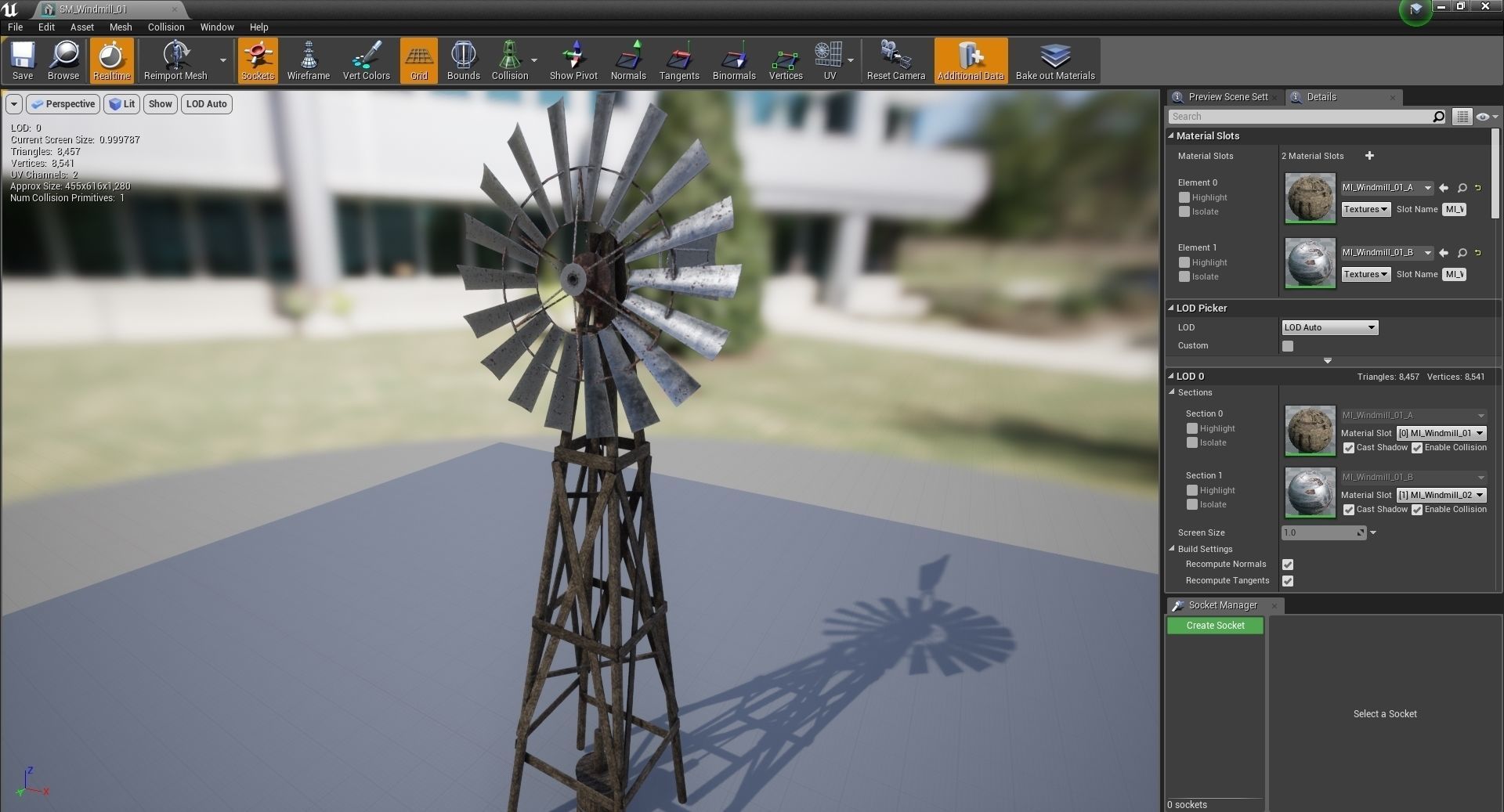Click the search magnifier in Details panel

(1438, 117)
